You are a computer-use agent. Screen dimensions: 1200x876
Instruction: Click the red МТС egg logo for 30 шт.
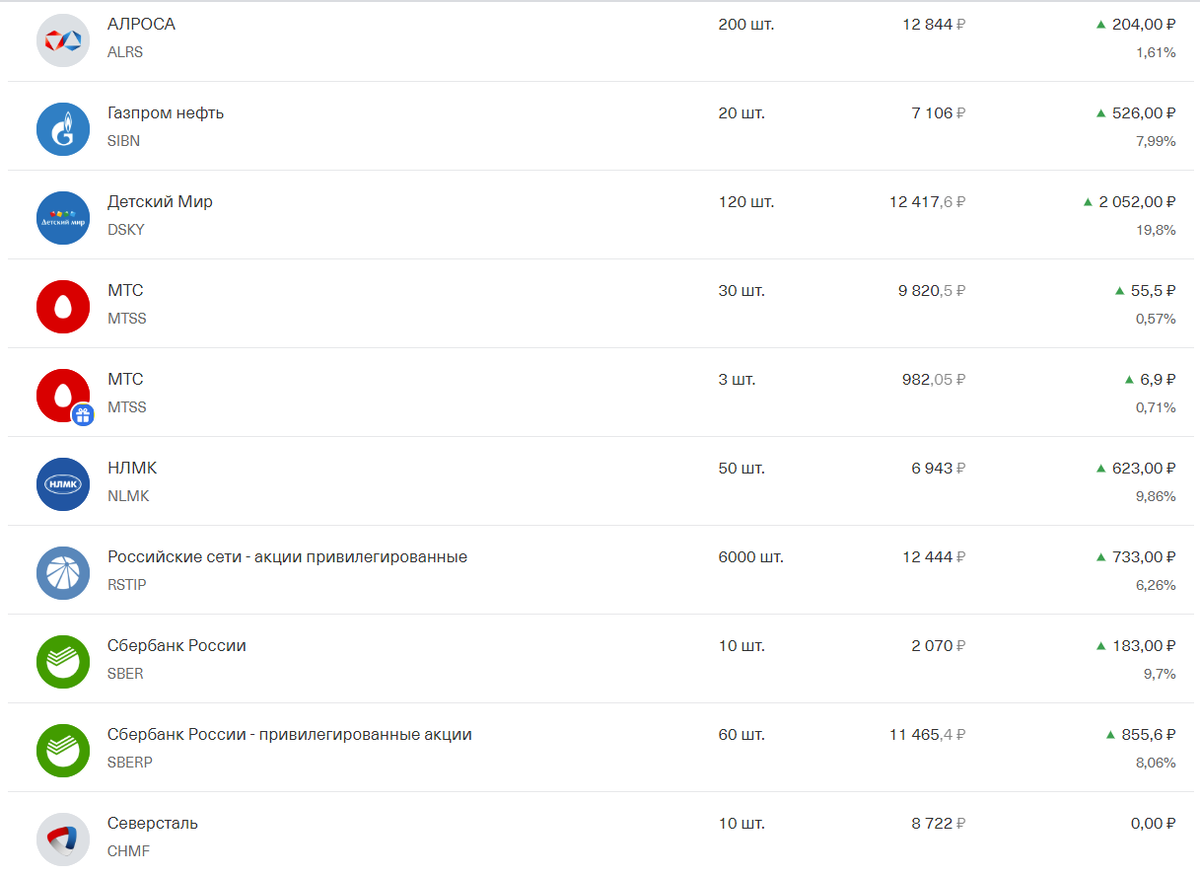[63, 307]
